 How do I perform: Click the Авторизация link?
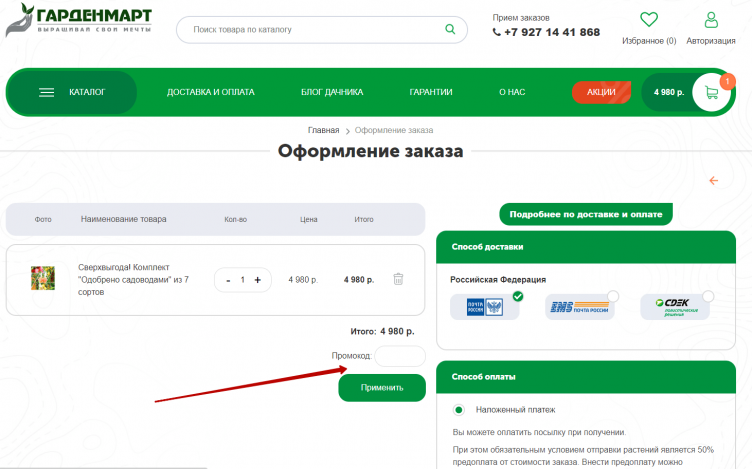711,41
